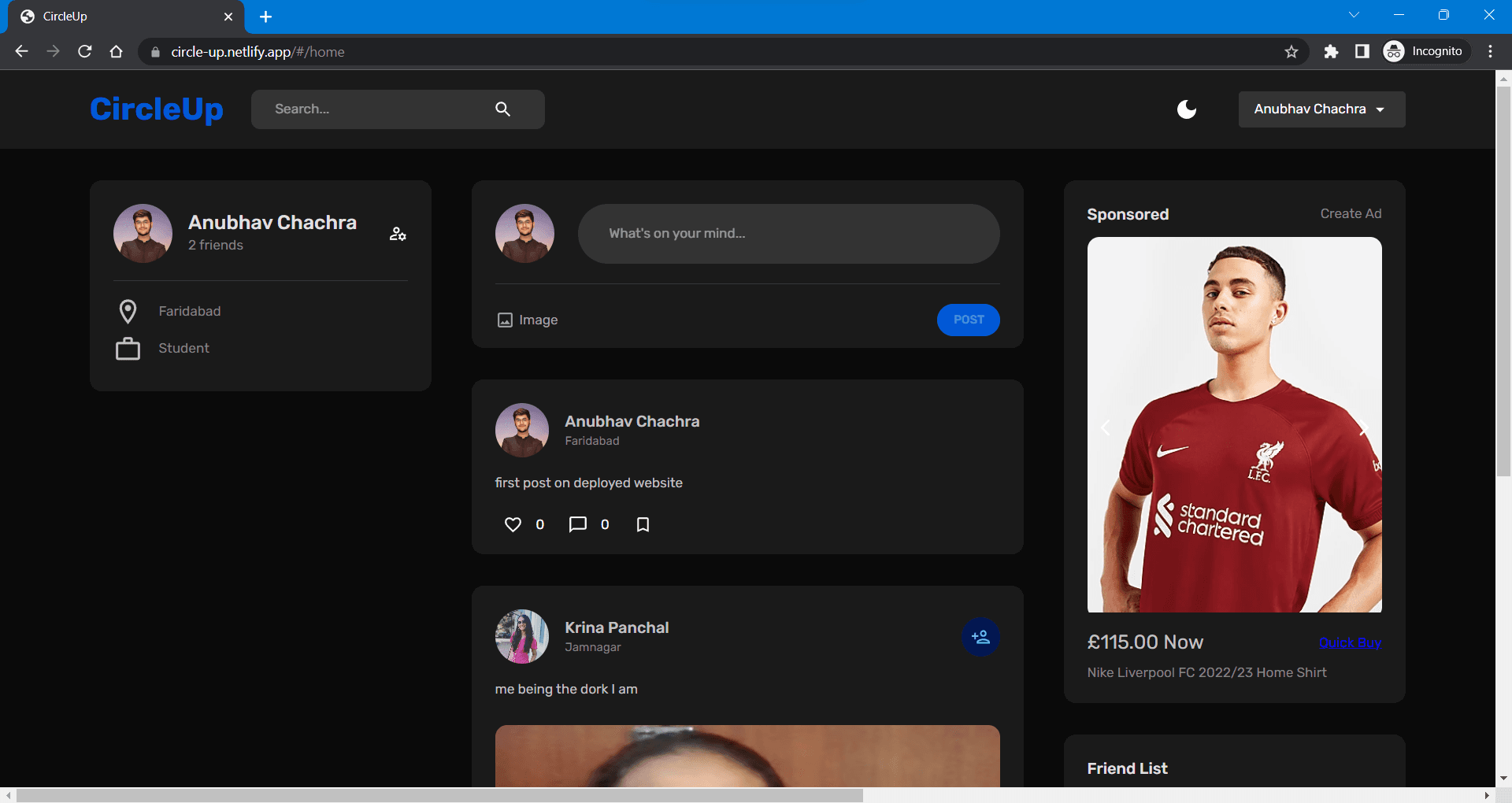1512x803 pixels.
Task: Click the browser back arrow
Action: tap(21, 51)
